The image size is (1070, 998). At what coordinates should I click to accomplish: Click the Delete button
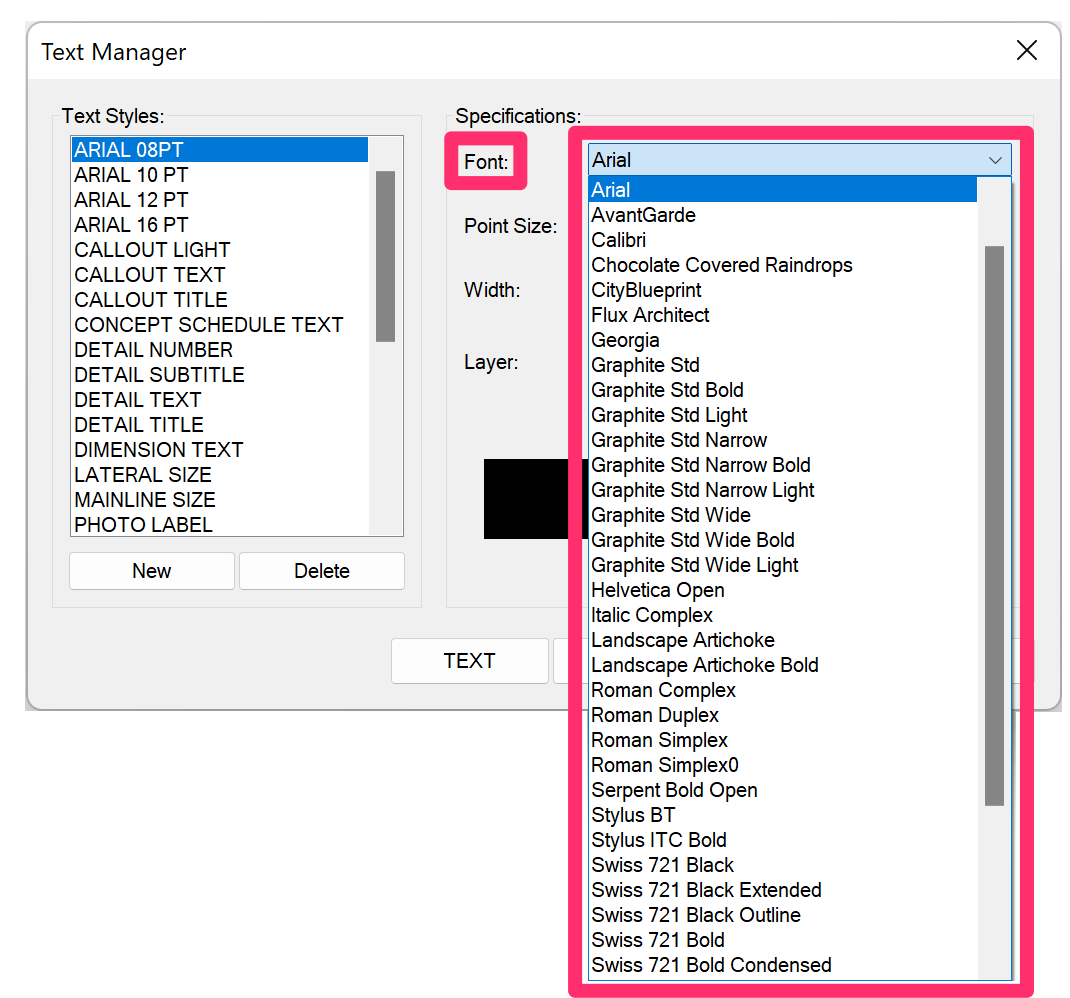click(x=322, y=571)
